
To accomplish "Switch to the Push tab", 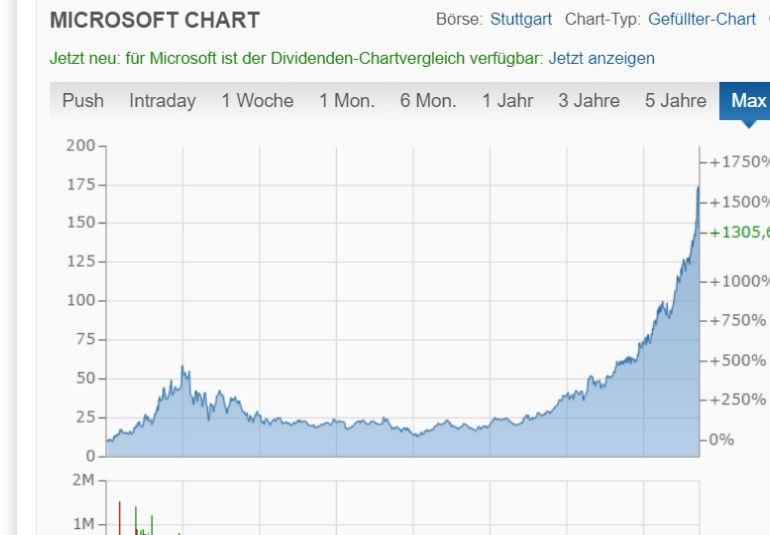I will click(x=83, y=101).
